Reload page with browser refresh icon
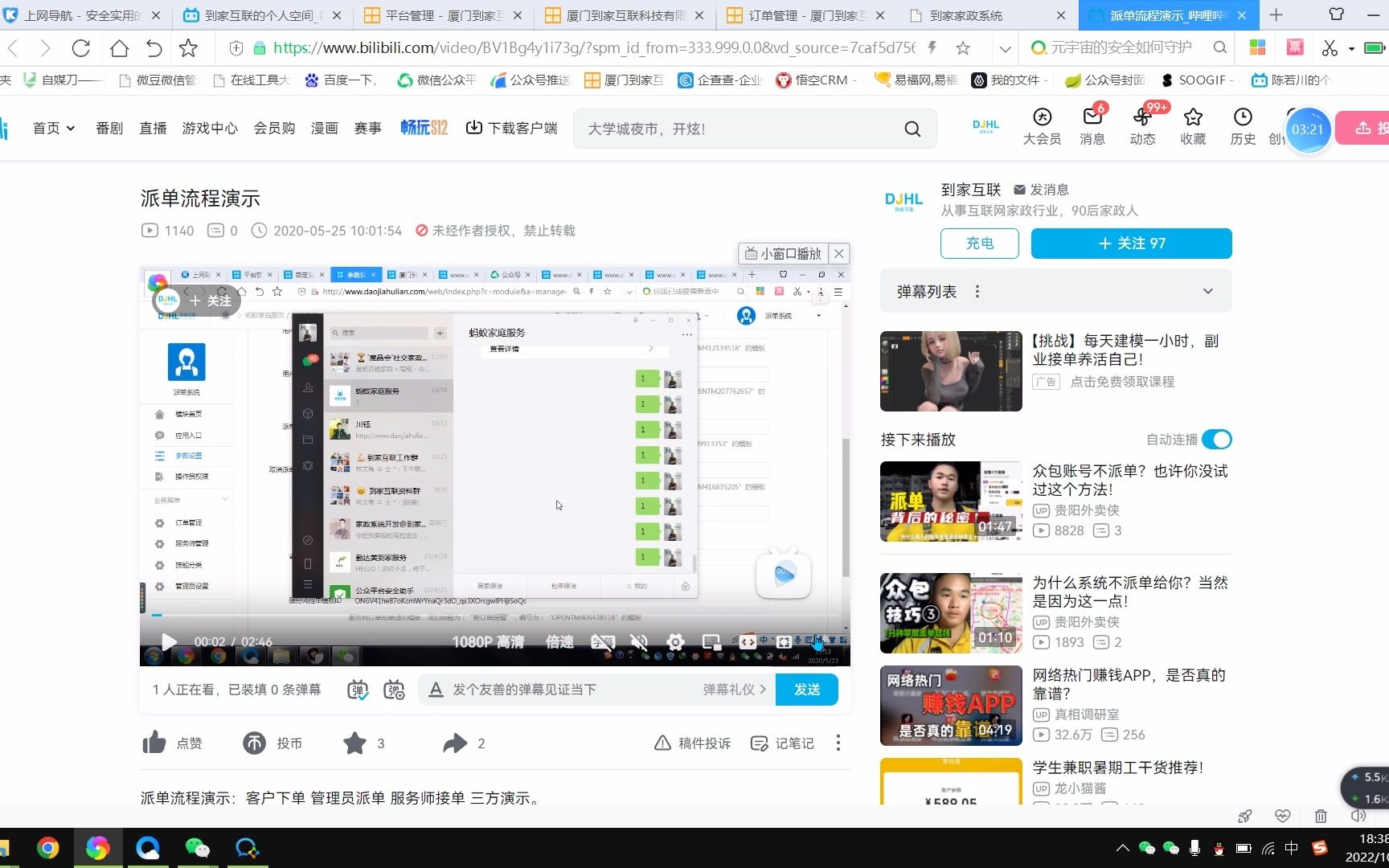The image size is (1389, 868). [81, 48]
